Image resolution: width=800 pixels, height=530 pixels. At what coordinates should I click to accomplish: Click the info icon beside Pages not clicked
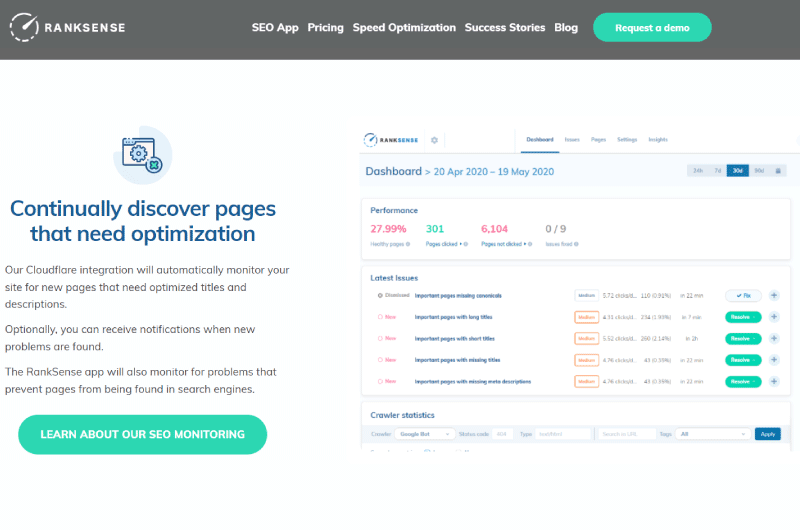click(x=530, y=244)
